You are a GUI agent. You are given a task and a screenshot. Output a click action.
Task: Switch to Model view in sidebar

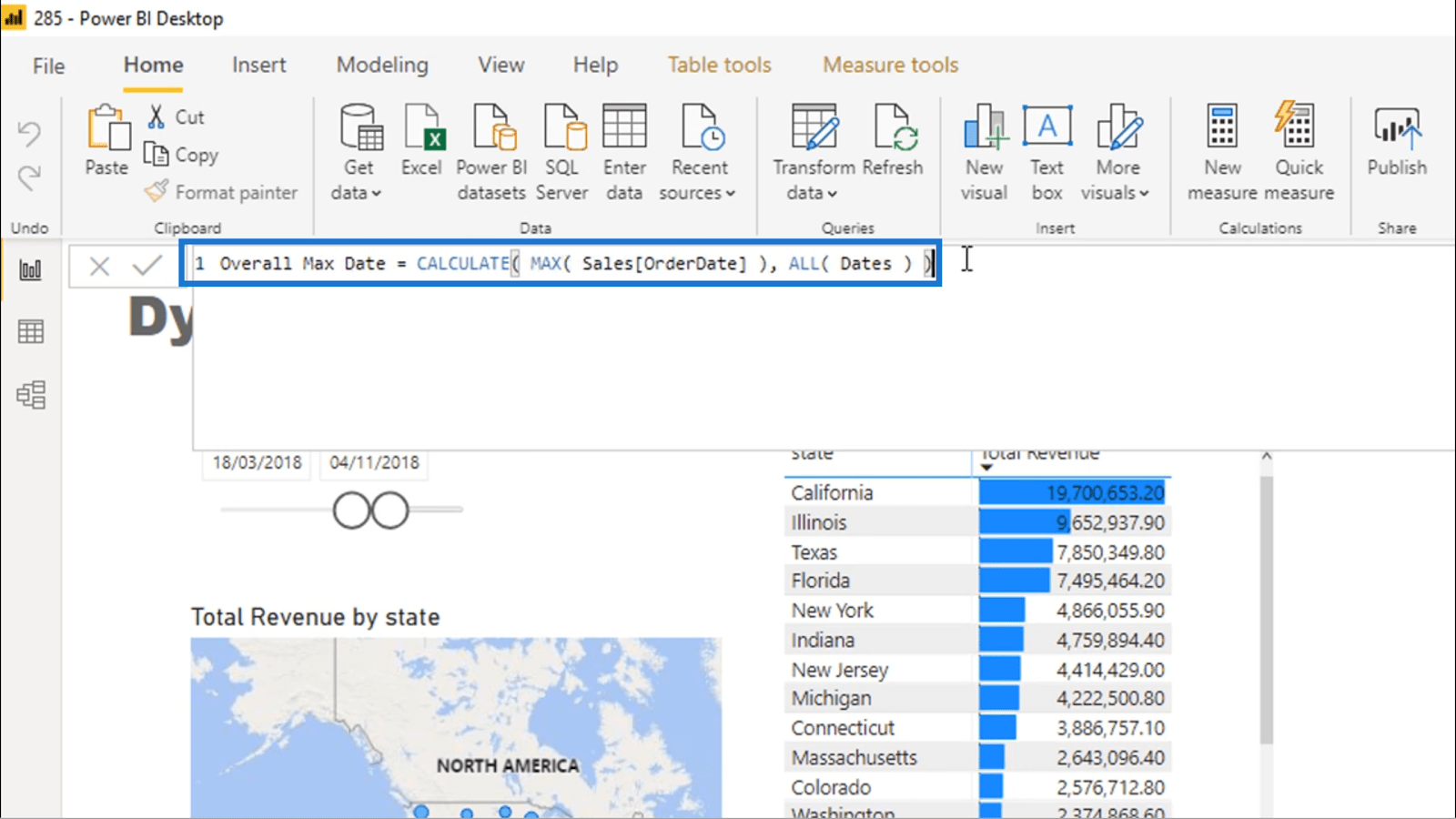pos(31,395)
